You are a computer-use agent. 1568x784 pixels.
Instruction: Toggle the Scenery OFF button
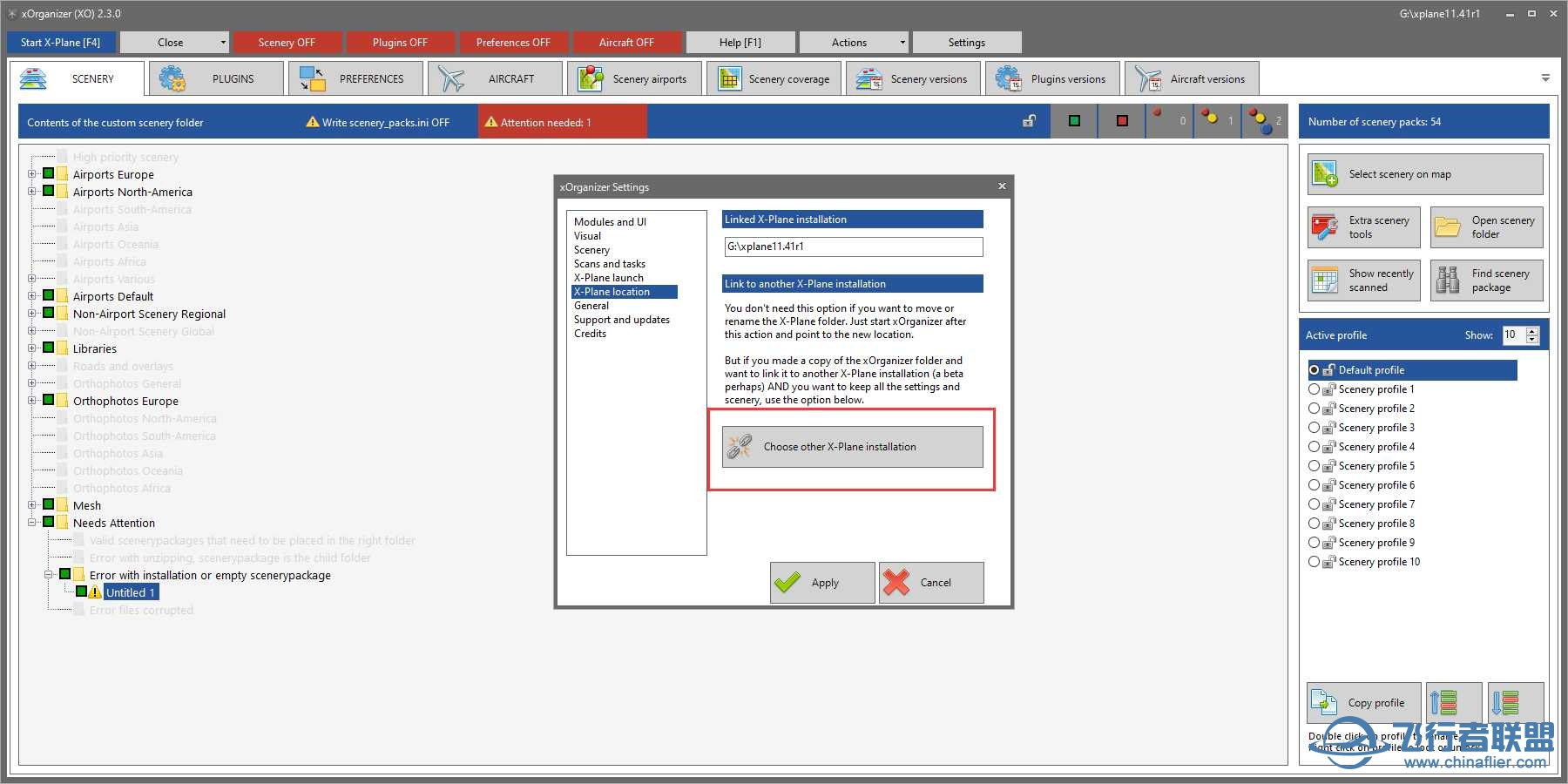click(287, 43)
